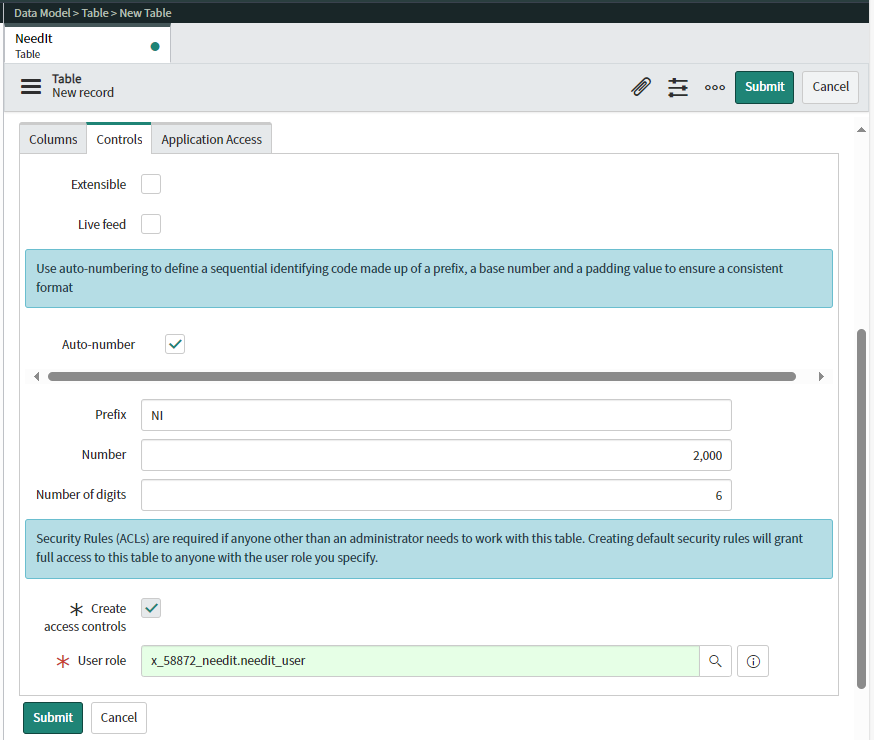This screenshot has height=740, width=874.
Task: Click into the Prefix field
Action: click(436, 415)
